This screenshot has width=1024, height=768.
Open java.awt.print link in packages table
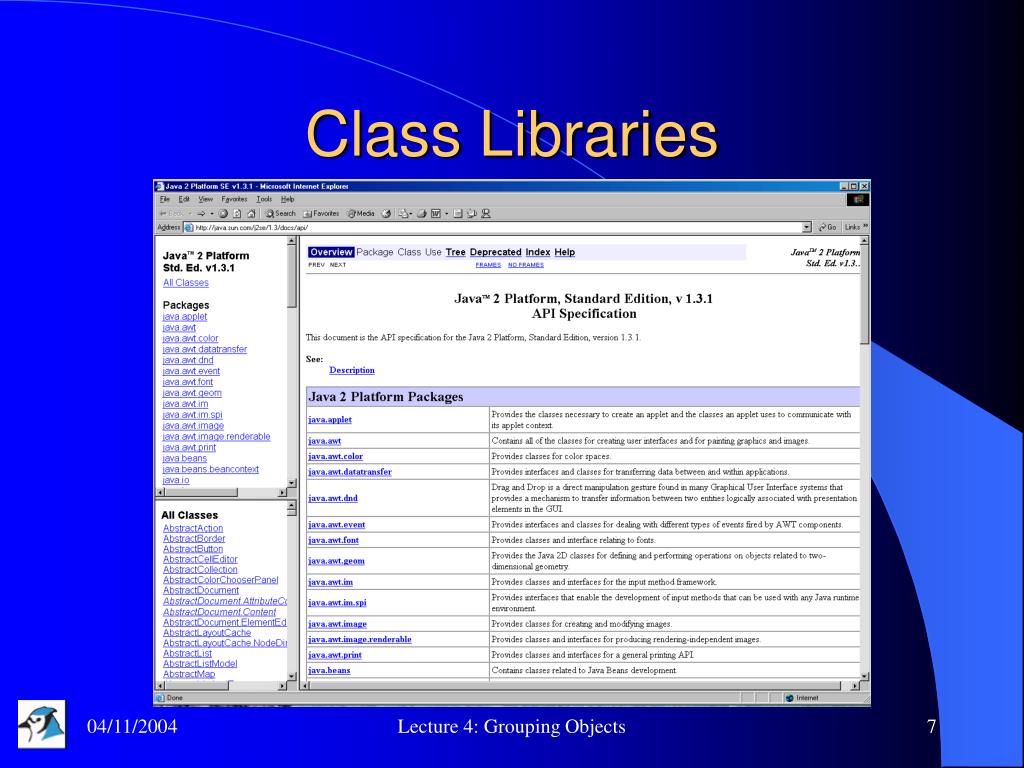pyautogui.click(x=335, y=655)
